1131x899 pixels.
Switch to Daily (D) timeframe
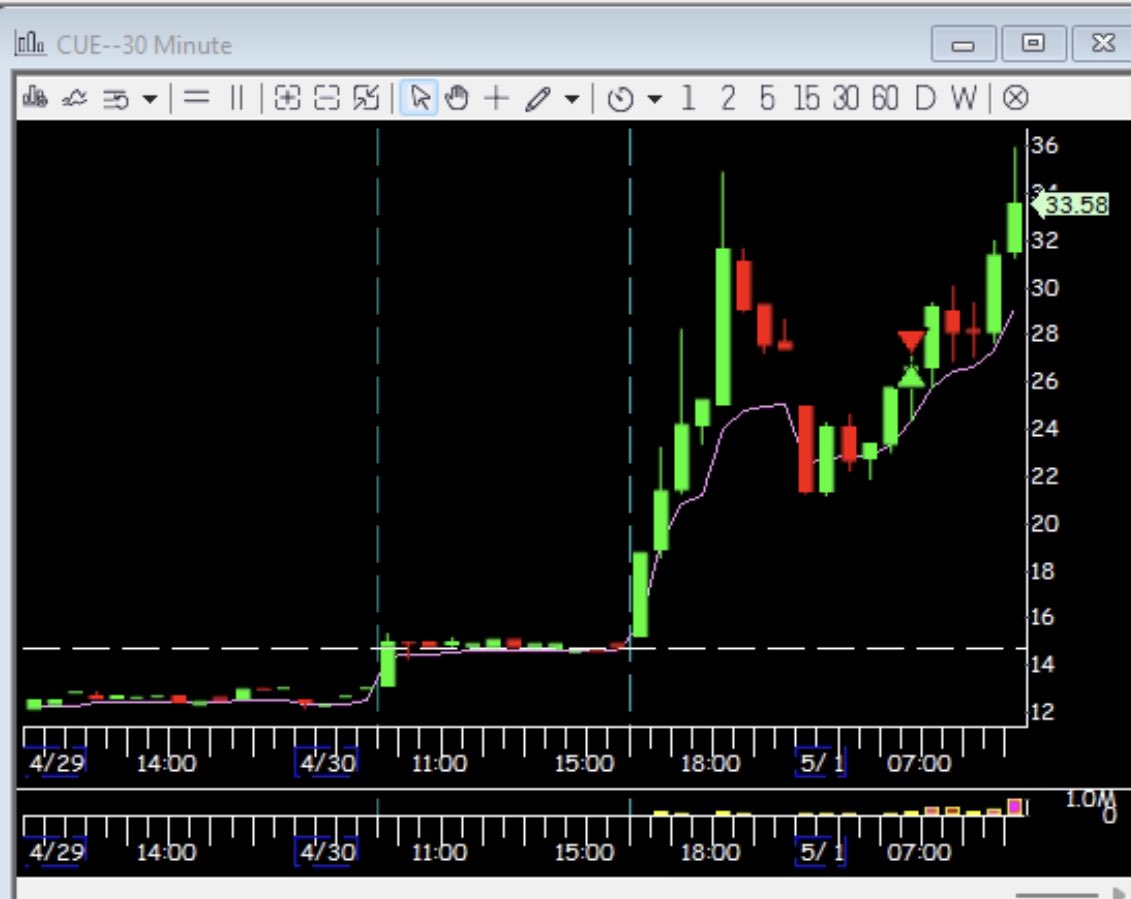point(924,97)
